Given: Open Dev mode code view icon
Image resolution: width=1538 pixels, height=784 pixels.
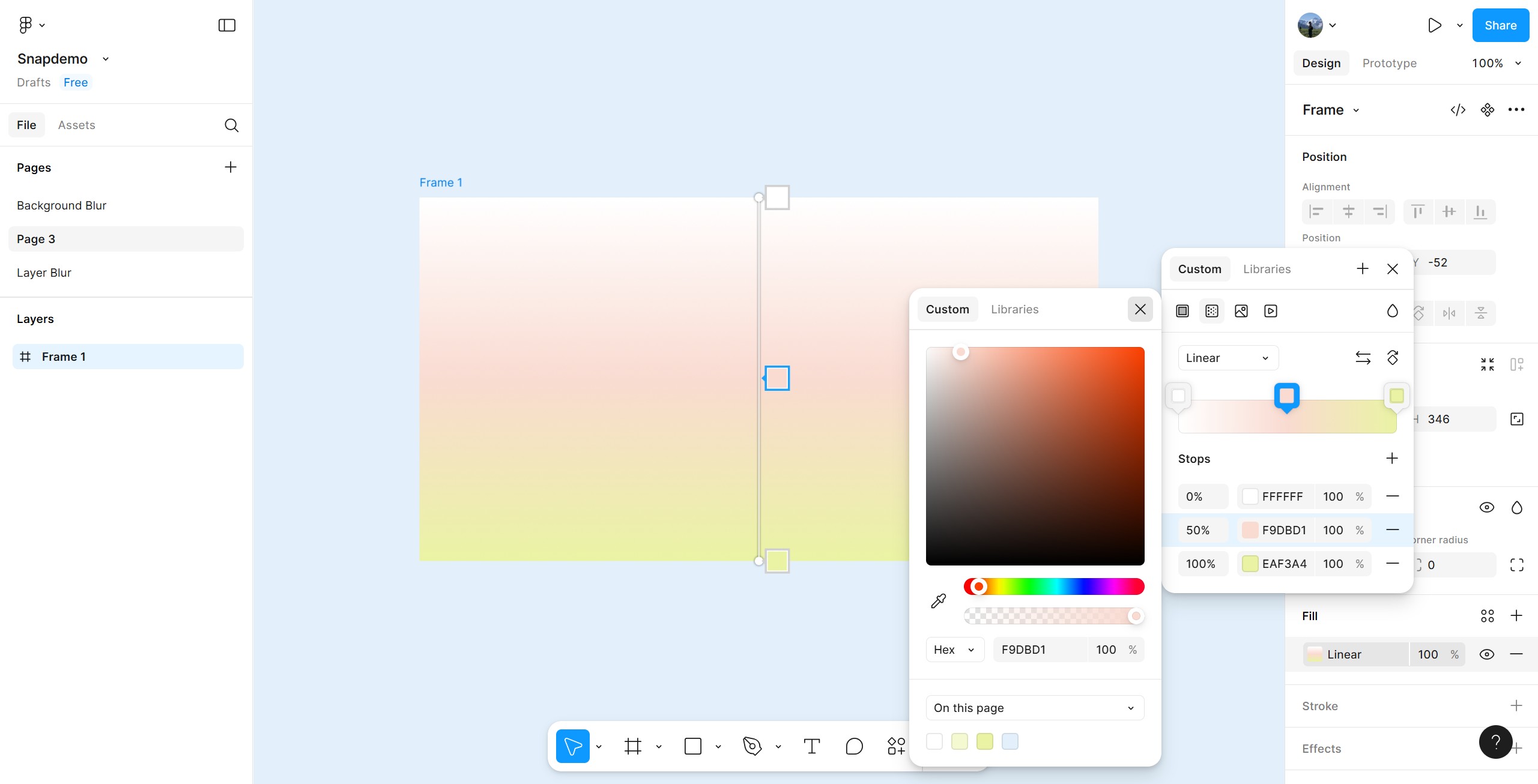Looking at the screenshot, I should click(x=1458, y=110).
